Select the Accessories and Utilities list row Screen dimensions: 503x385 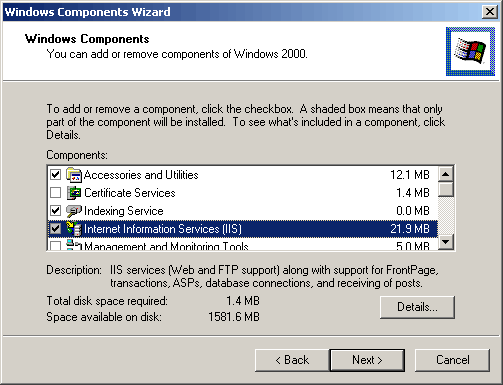(243, 175)
